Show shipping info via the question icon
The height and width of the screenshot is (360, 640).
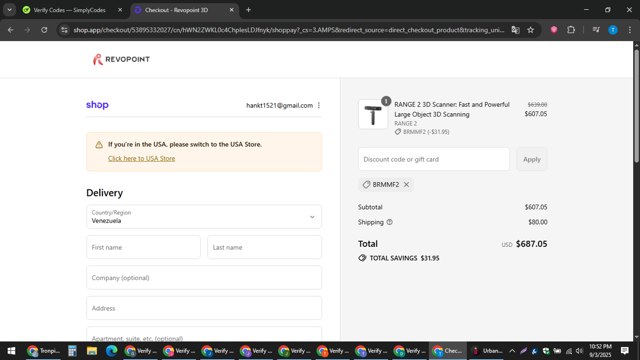[x=389, y=222]
